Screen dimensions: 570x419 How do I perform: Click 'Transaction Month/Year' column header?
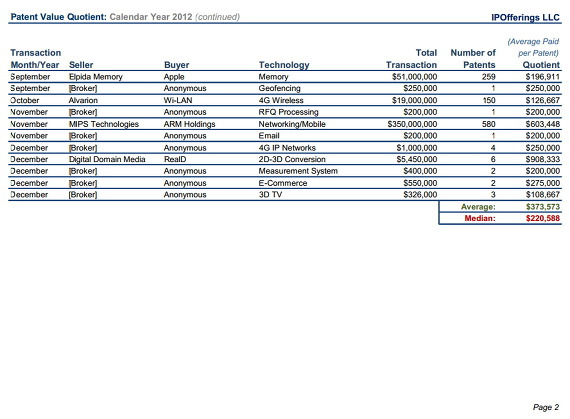click(36, 59)
